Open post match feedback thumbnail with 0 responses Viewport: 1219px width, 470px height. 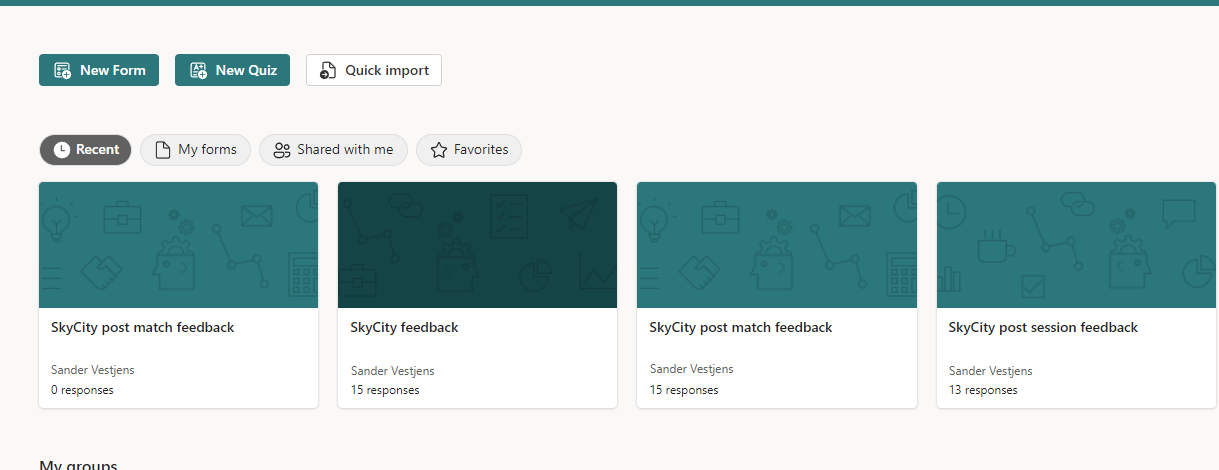(178, 245)
